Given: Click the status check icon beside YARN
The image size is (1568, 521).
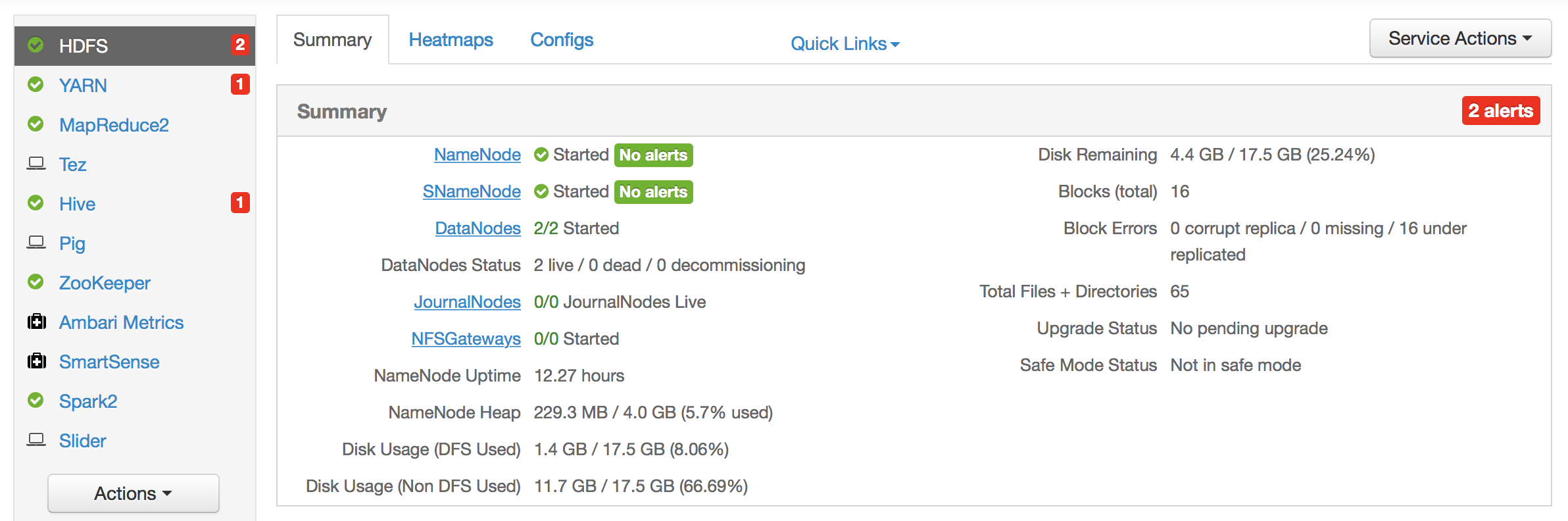Looking at the screenshot, I should (x=36, y=85).
